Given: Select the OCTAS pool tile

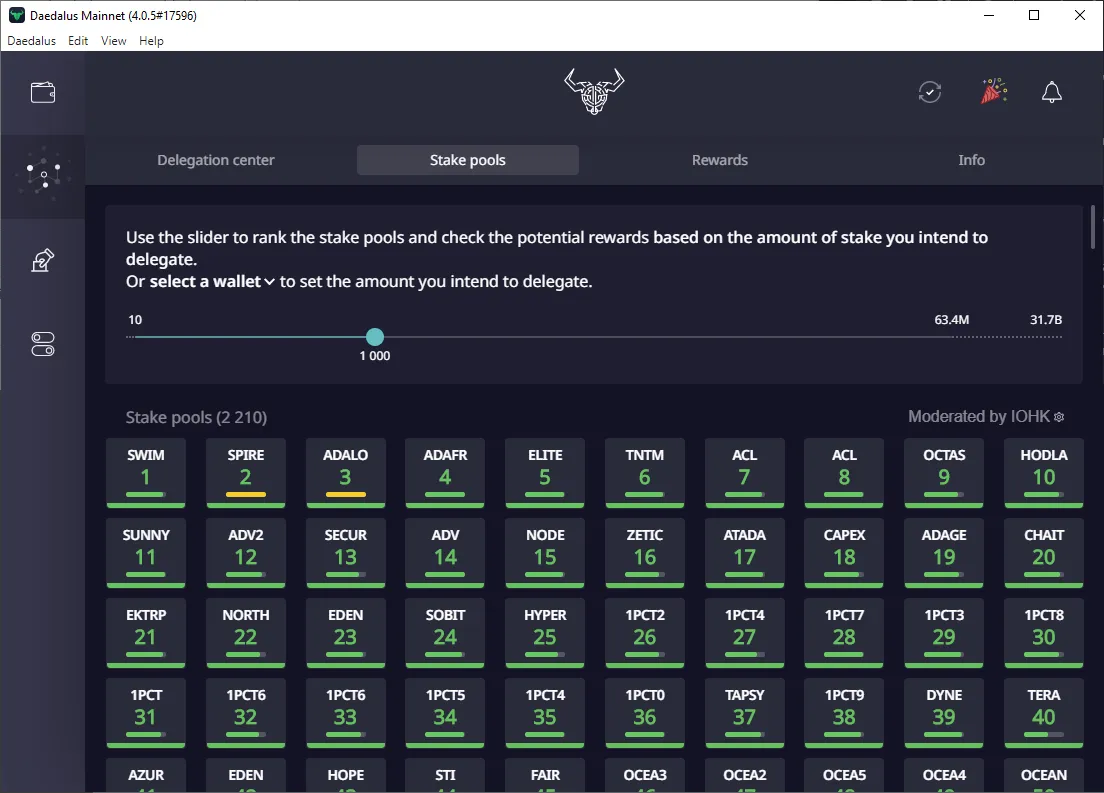Looking at the screenshot, I should [944, 473].
